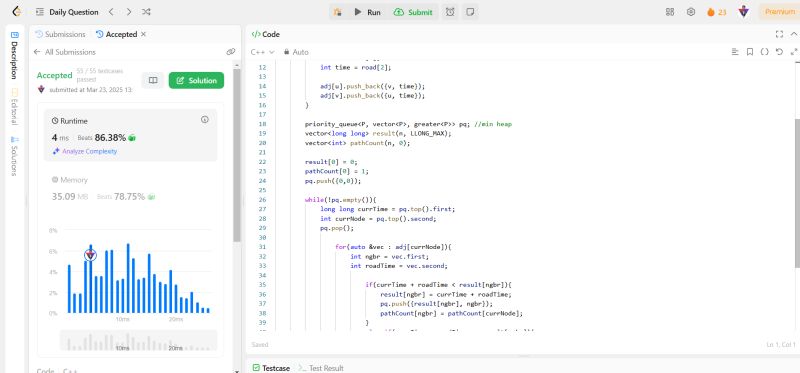800x373 pixels.
Task: Open the editorial book icon button
Action: (x=153, y=80)
